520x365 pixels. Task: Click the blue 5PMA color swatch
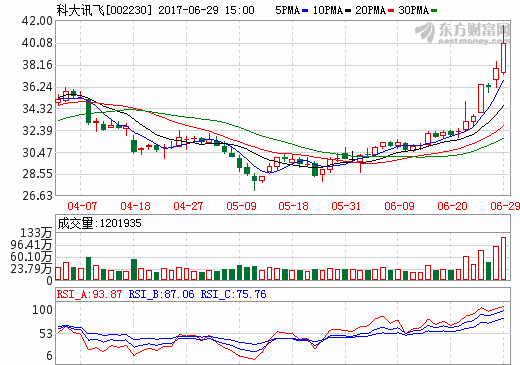(305, 11)
